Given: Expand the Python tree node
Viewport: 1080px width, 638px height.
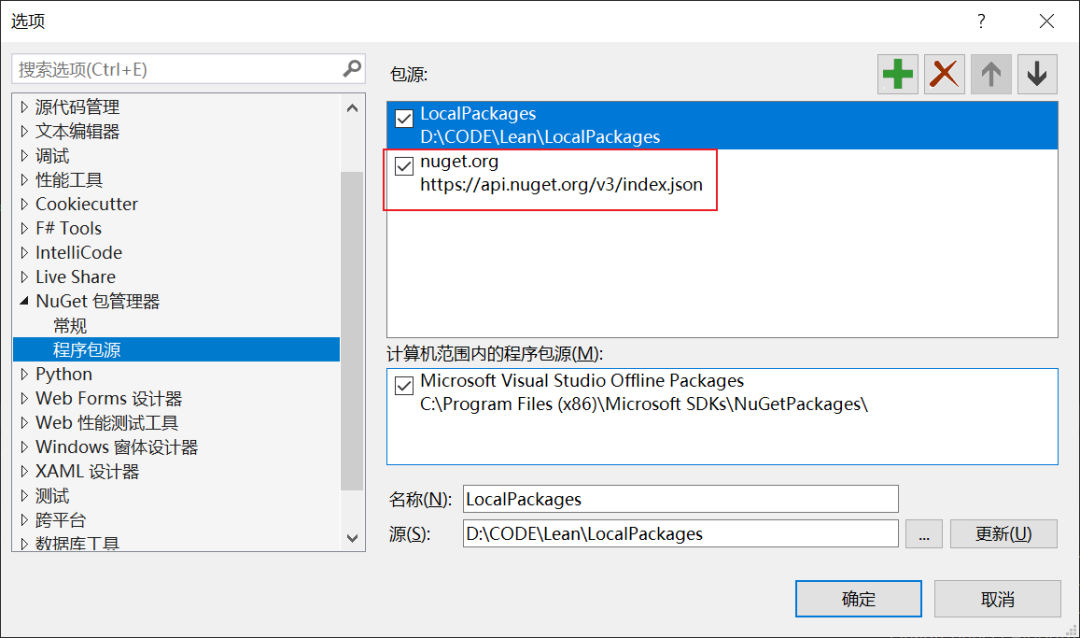Looking at the screenshot, I should 24,374.
